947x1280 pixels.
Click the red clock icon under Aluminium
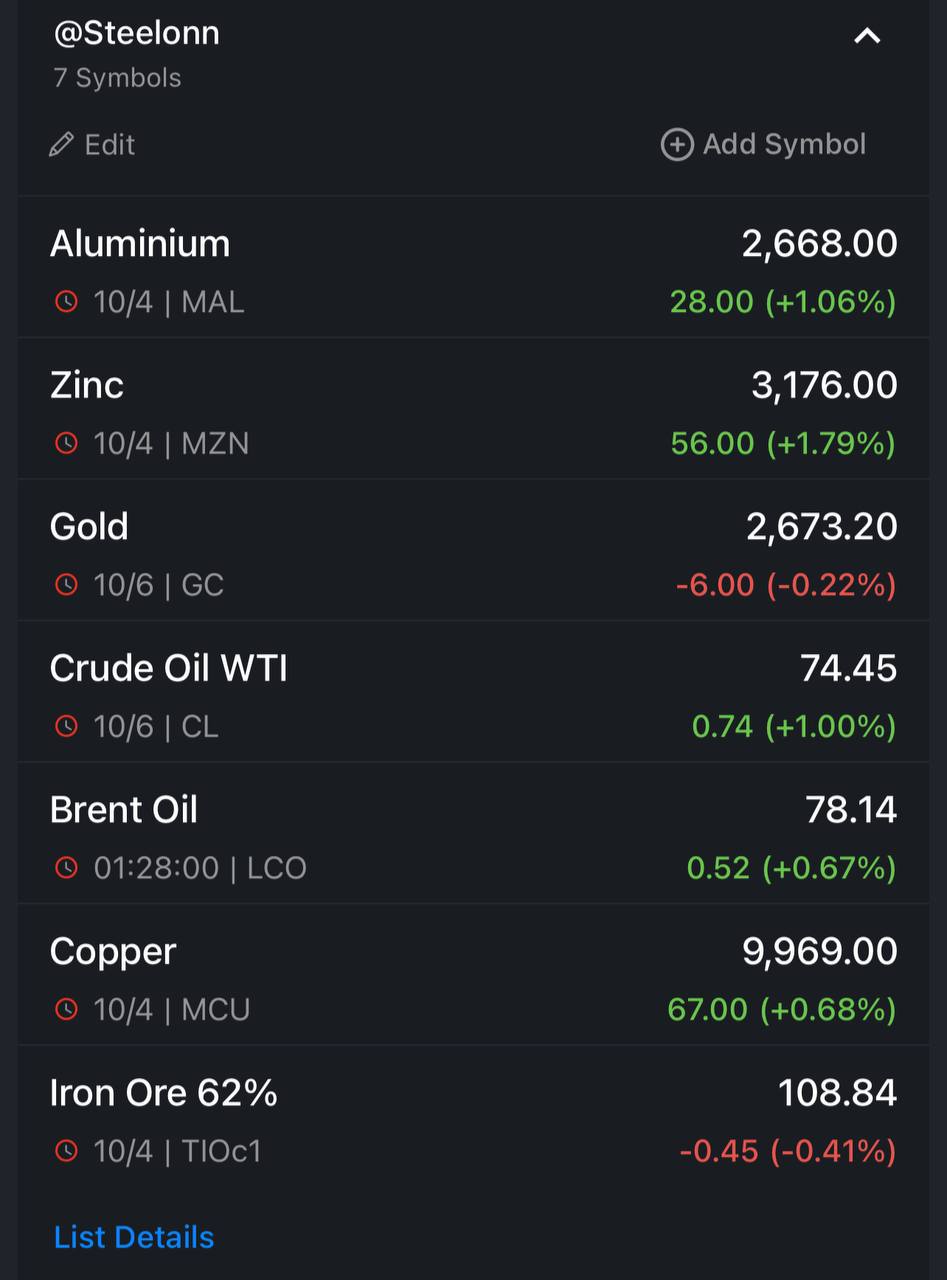(x=66, y=302)
